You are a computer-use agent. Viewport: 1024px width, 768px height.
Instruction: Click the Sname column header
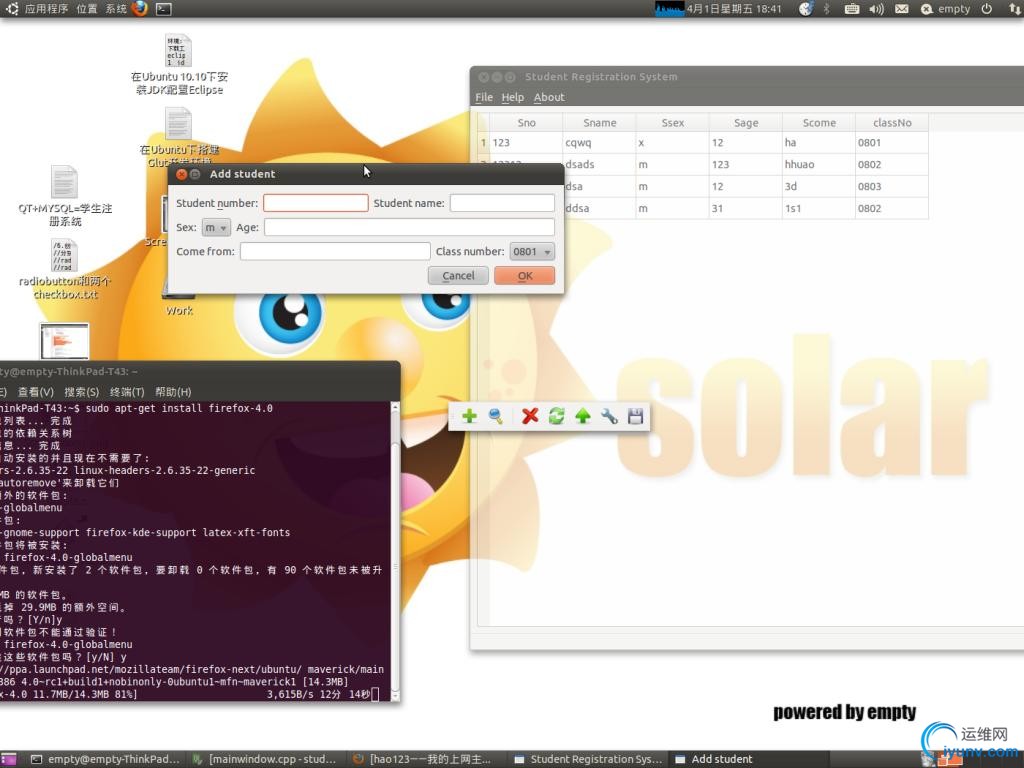pos(600,123)
